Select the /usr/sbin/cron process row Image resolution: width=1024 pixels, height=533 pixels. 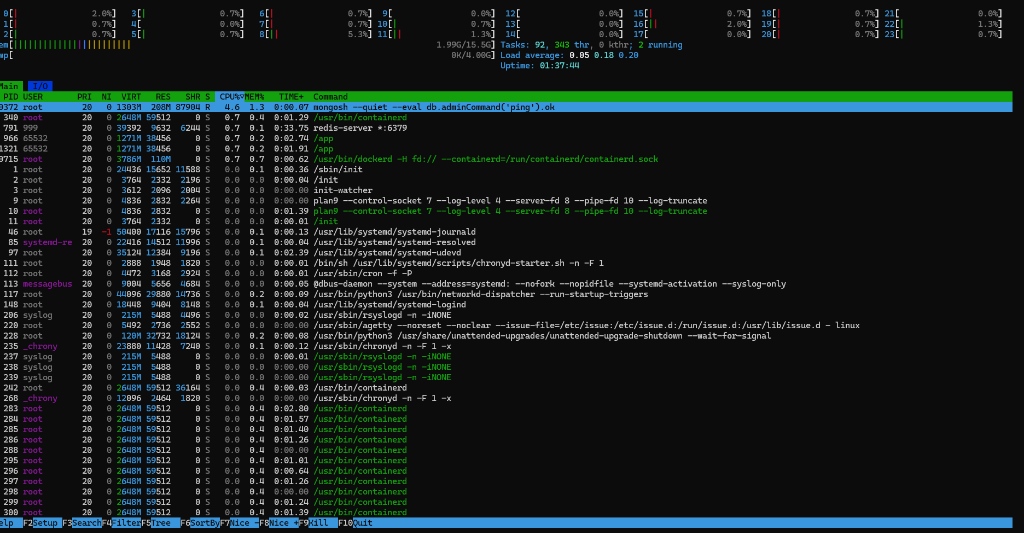tap(506, 274)
